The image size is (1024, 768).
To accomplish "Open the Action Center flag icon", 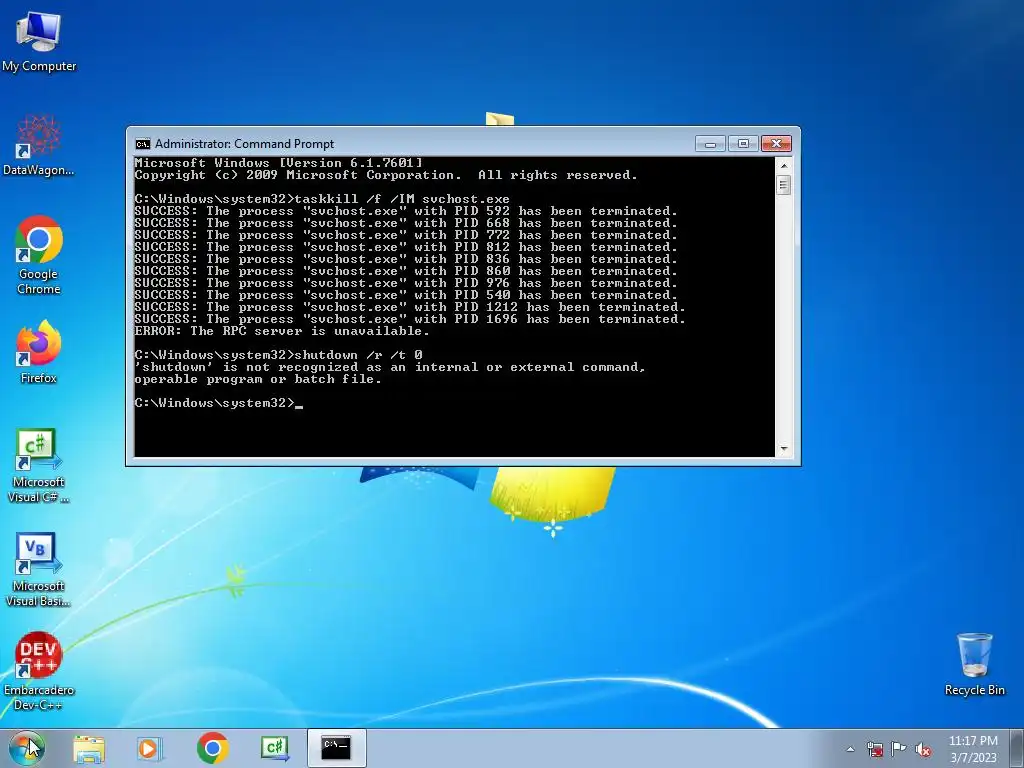I will pos(899,749).
